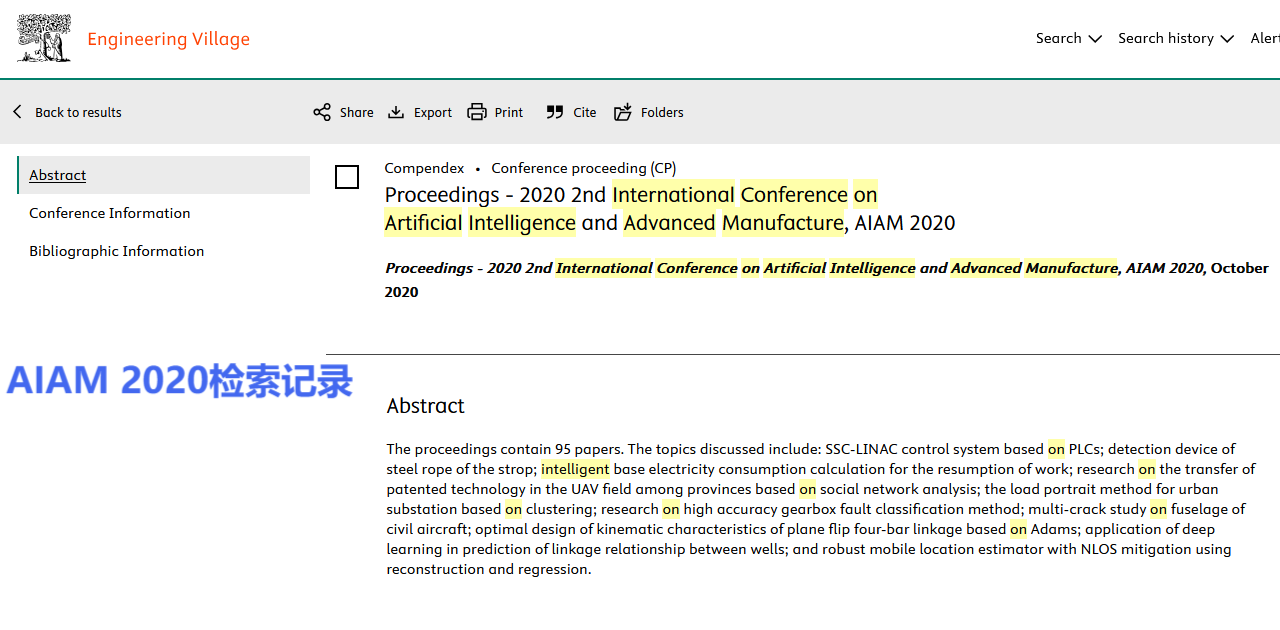The width and height of the screenshot is (1280, 630).
Task: Click the Elsevier tree logo
Action: click(x=44, y=38)
